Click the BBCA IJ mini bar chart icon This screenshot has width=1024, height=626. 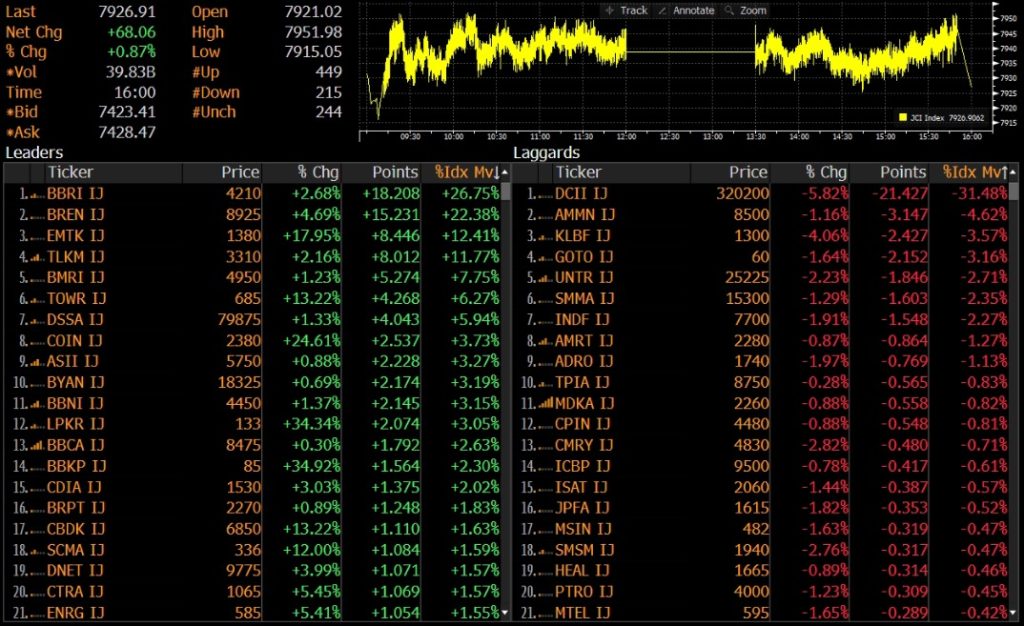click(x=37, y=446)
